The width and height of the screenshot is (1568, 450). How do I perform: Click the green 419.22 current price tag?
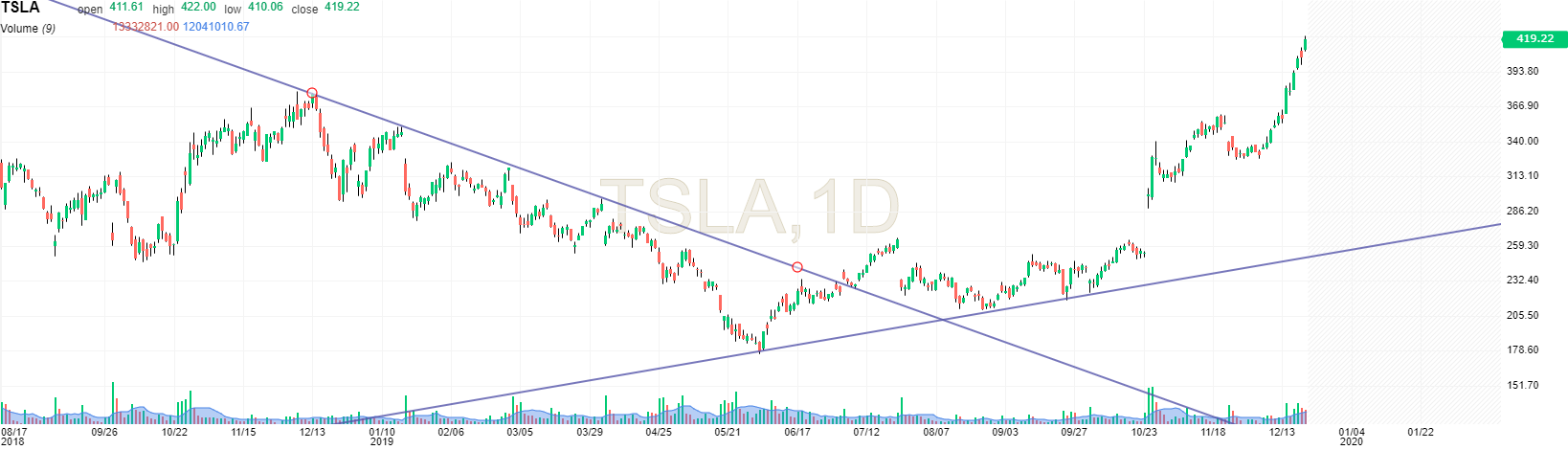1534,38
